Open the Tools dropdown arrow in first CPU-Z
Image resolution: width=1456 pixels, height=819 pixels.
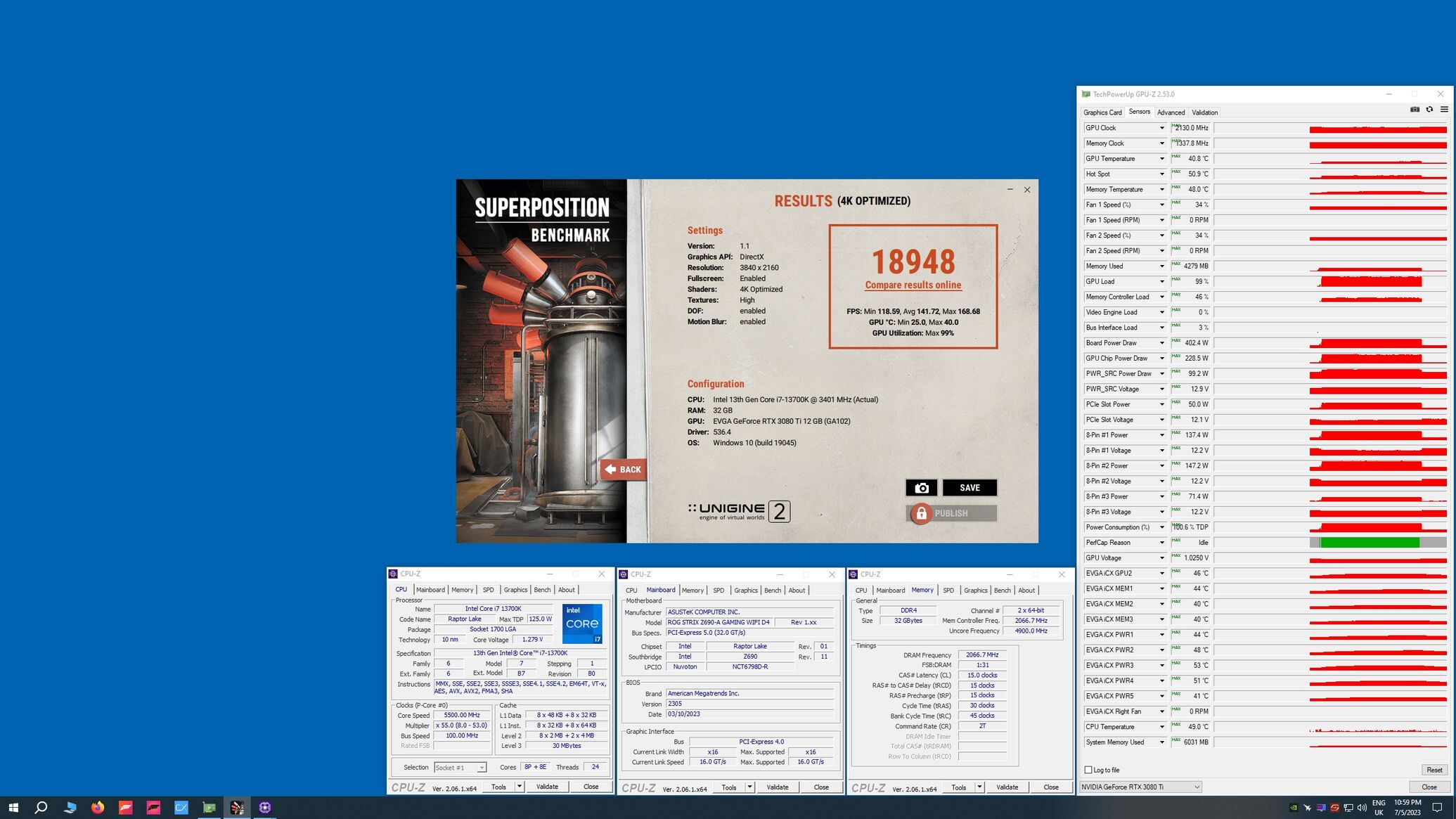520,787
